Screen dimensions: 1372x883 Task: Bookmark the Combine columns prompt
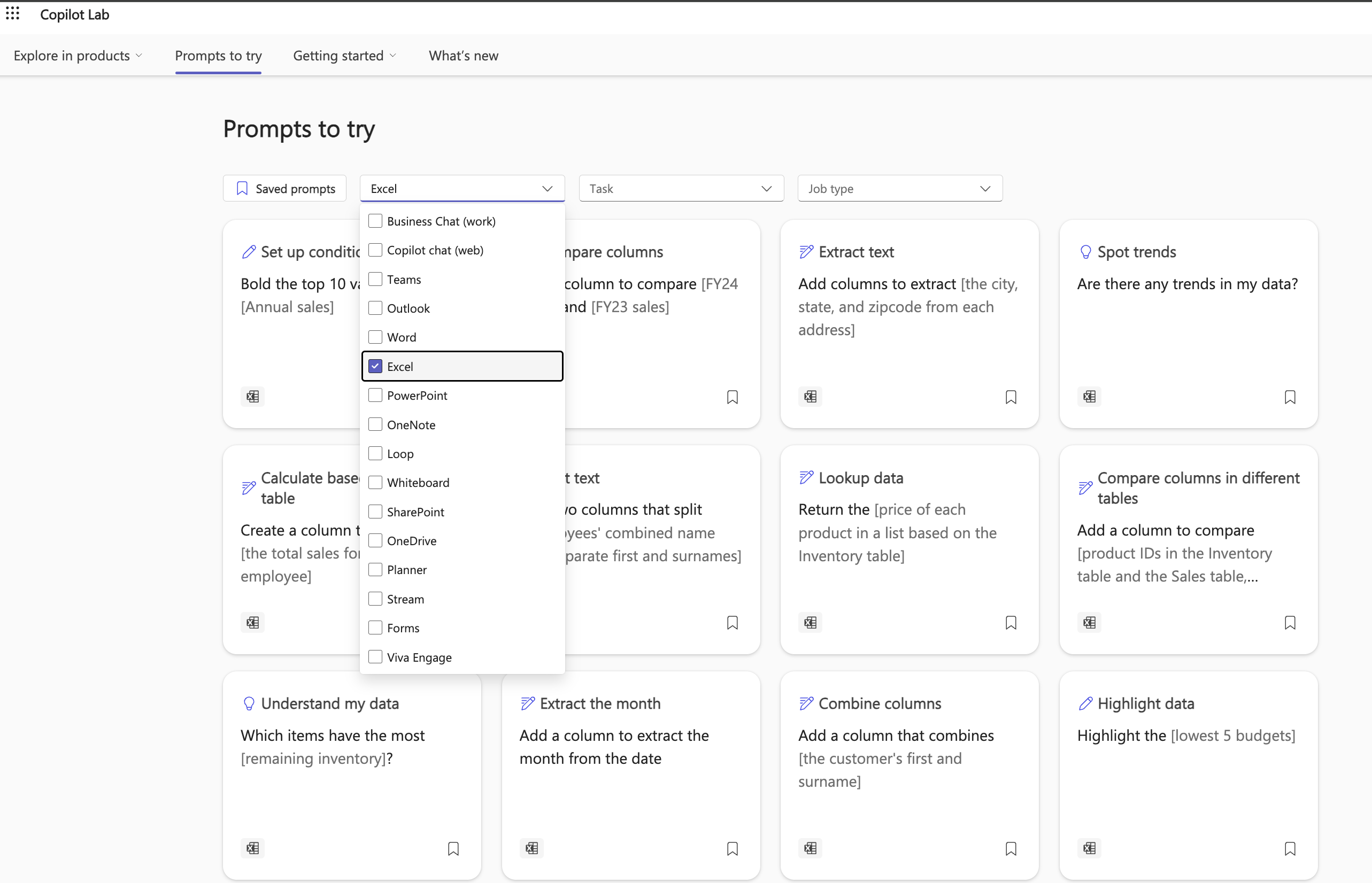point(1011,849)
